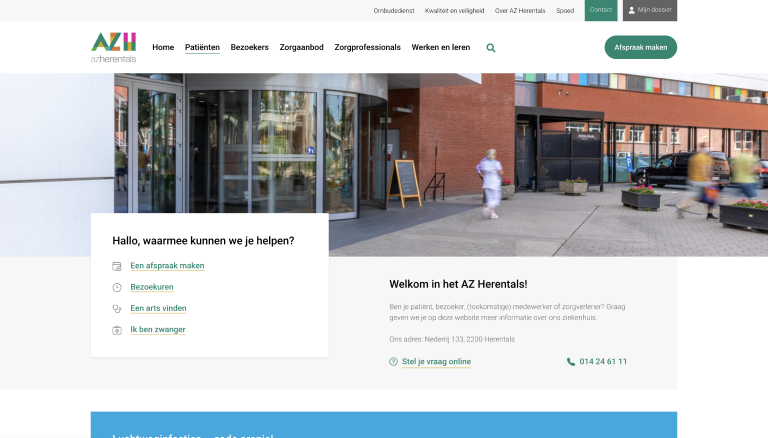Click the question mark icon beside Stel je vraag

(393, 362)
